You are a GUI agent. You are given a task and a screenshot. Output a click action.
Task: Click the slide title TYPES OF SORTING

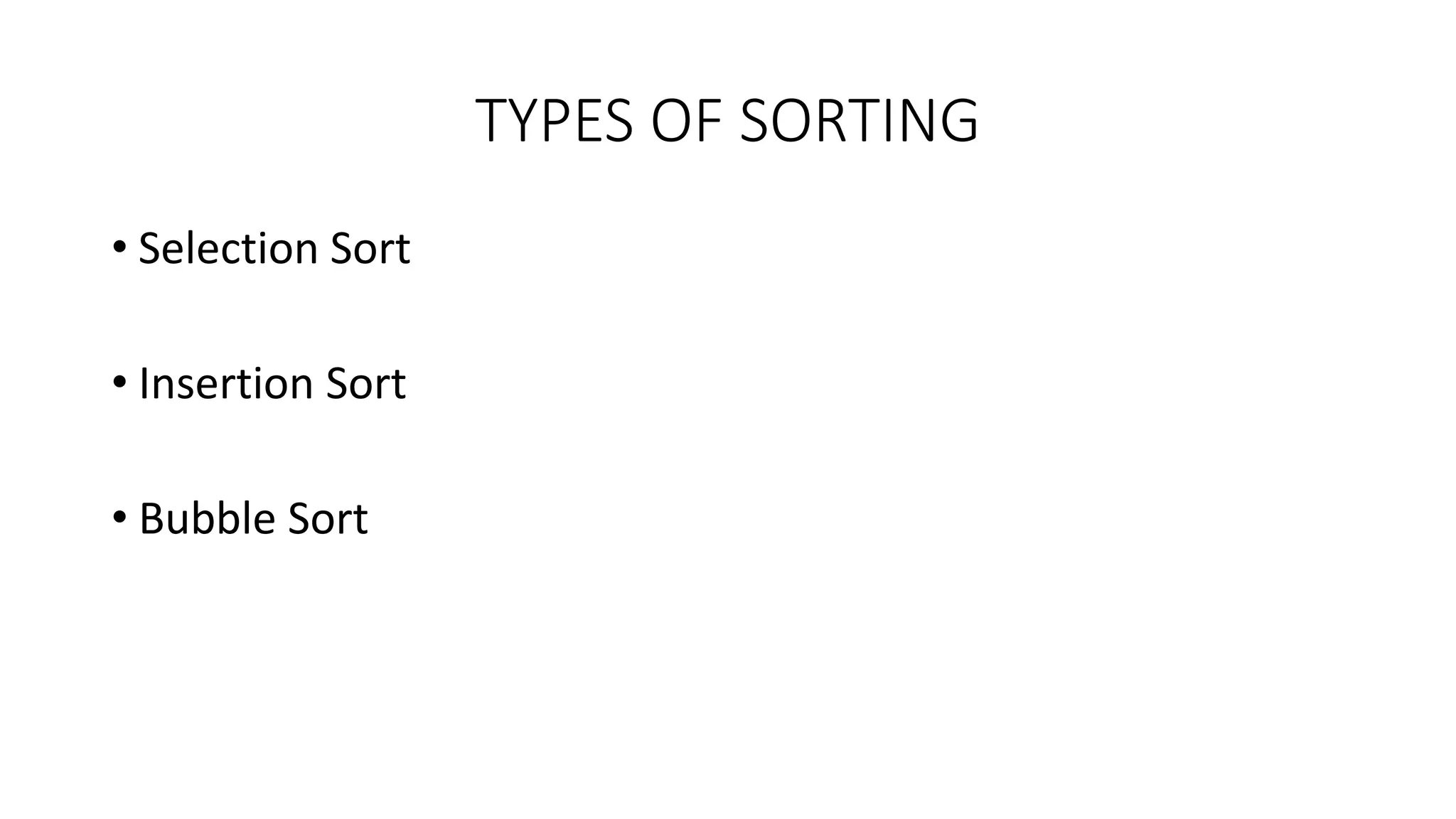[x=727, y=121]
